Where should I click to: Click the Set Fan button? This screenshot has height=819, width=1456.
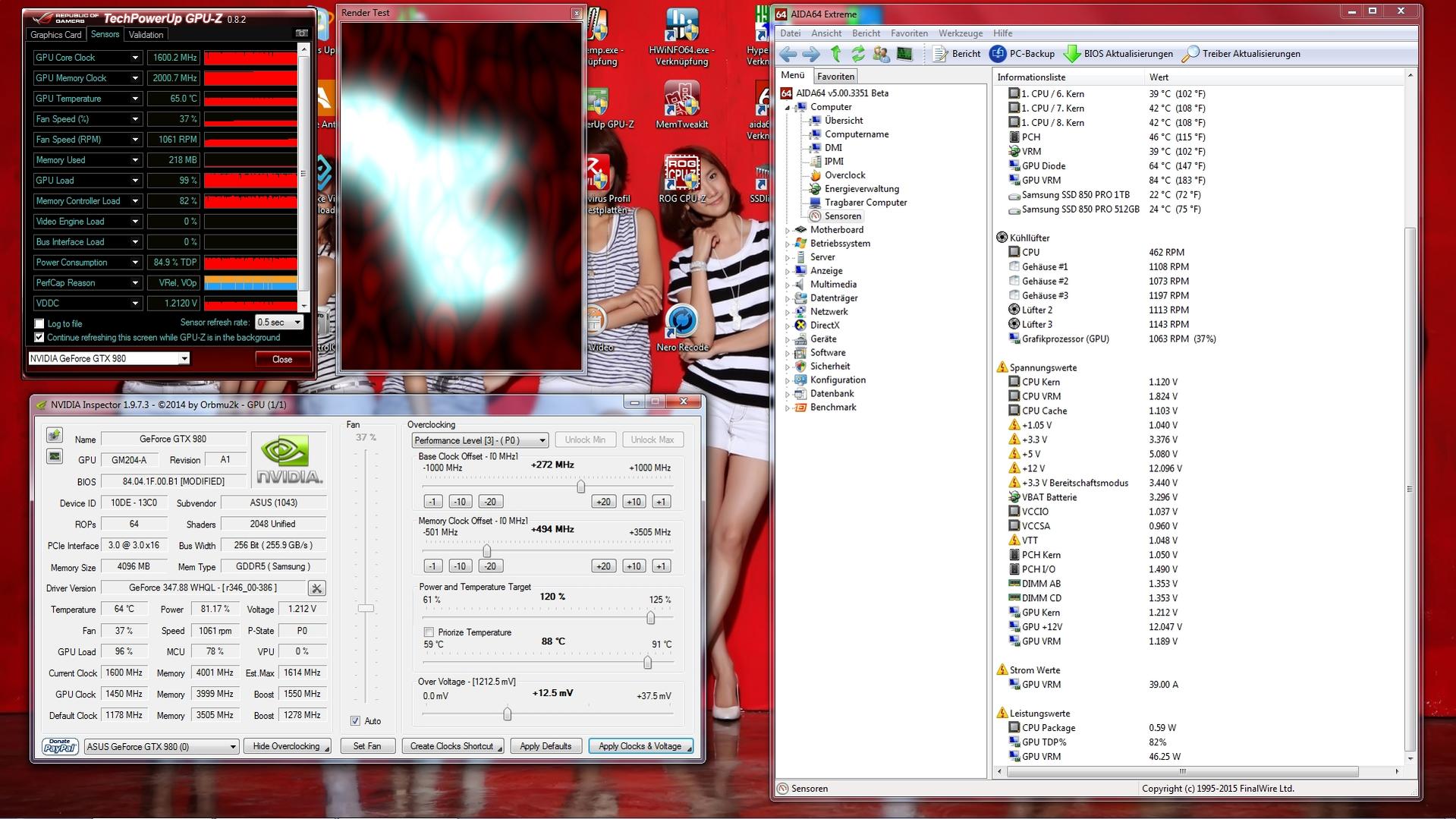pyautogui.click(x=367, y=747)
